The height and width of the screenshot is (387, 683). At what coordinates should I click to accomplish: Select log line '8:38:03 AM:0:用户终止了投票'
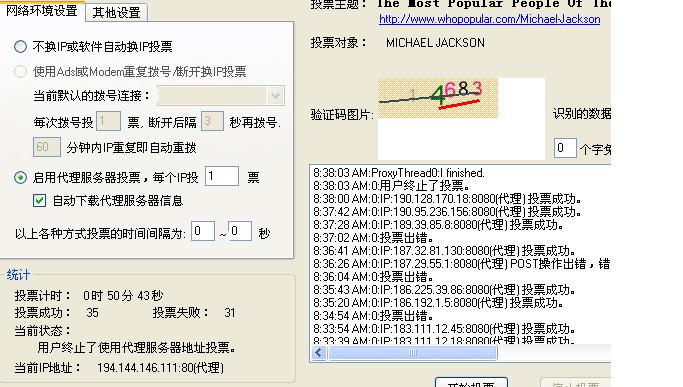(x=391, y=186)
